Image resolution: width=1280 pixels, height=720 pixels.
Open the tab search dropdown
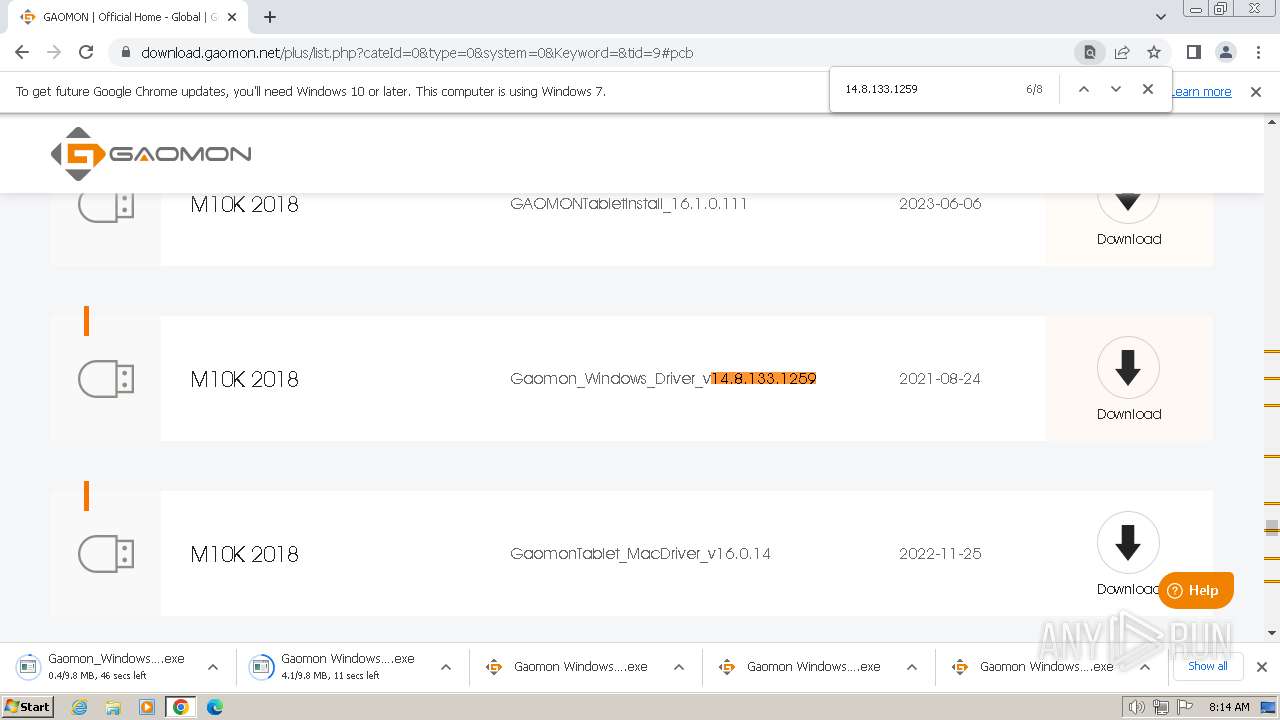(1161, 17)
